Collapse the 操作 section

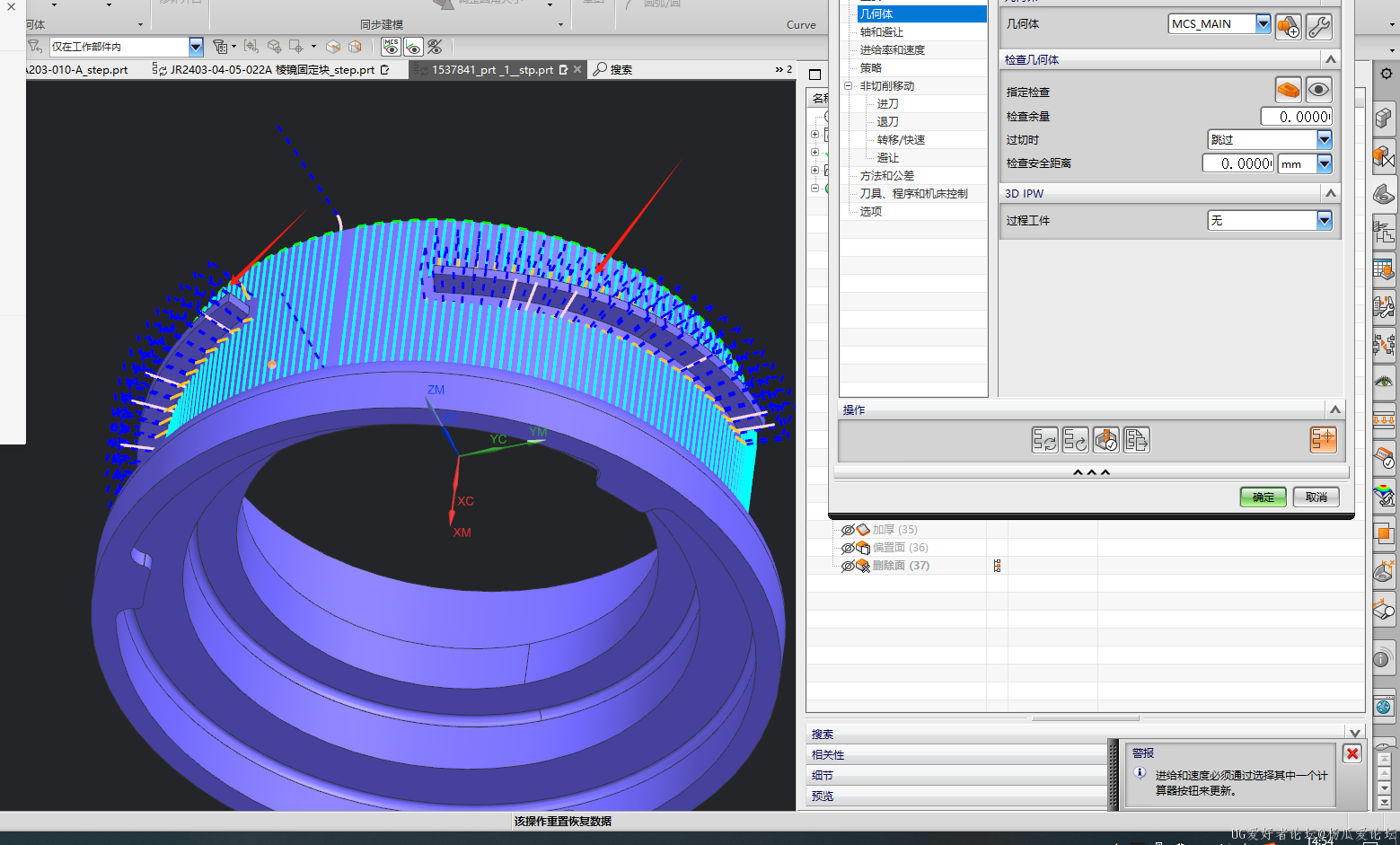1334,409
